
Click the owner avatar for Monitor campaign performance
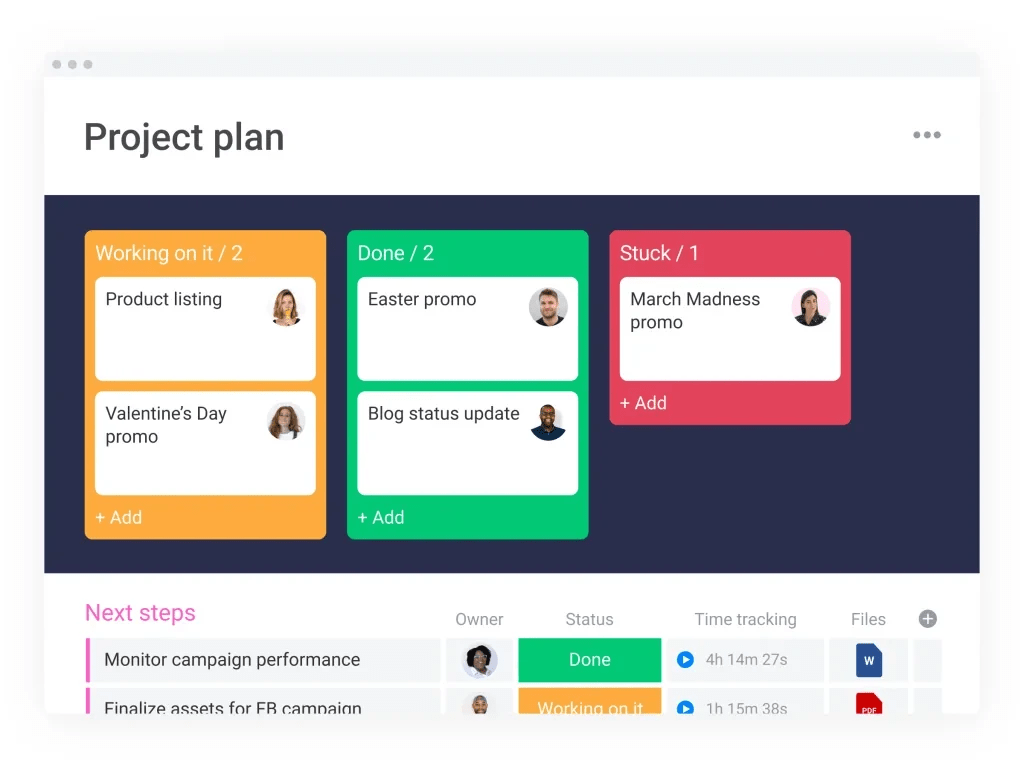[479, 660]
